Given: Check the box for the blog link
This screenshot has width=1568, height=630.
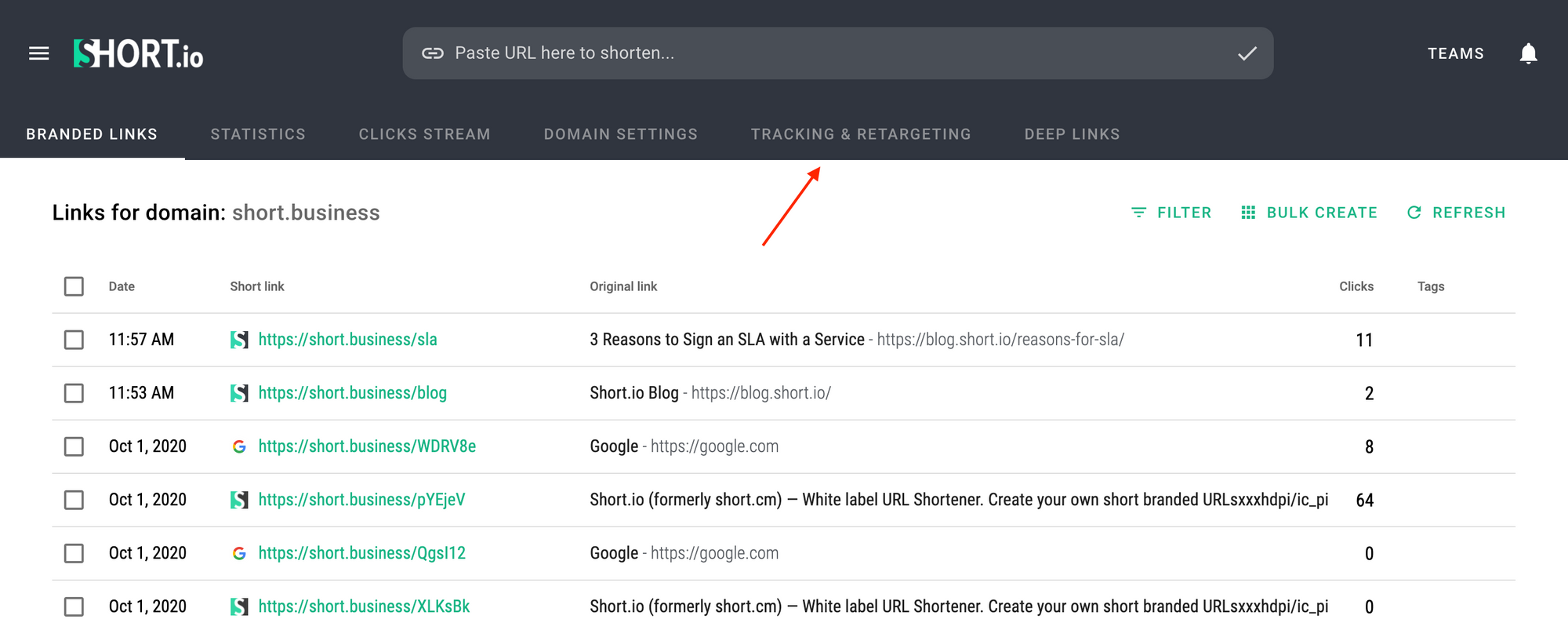Looking at the screenshot, I should pyautogui.click(x=74, y=393).
